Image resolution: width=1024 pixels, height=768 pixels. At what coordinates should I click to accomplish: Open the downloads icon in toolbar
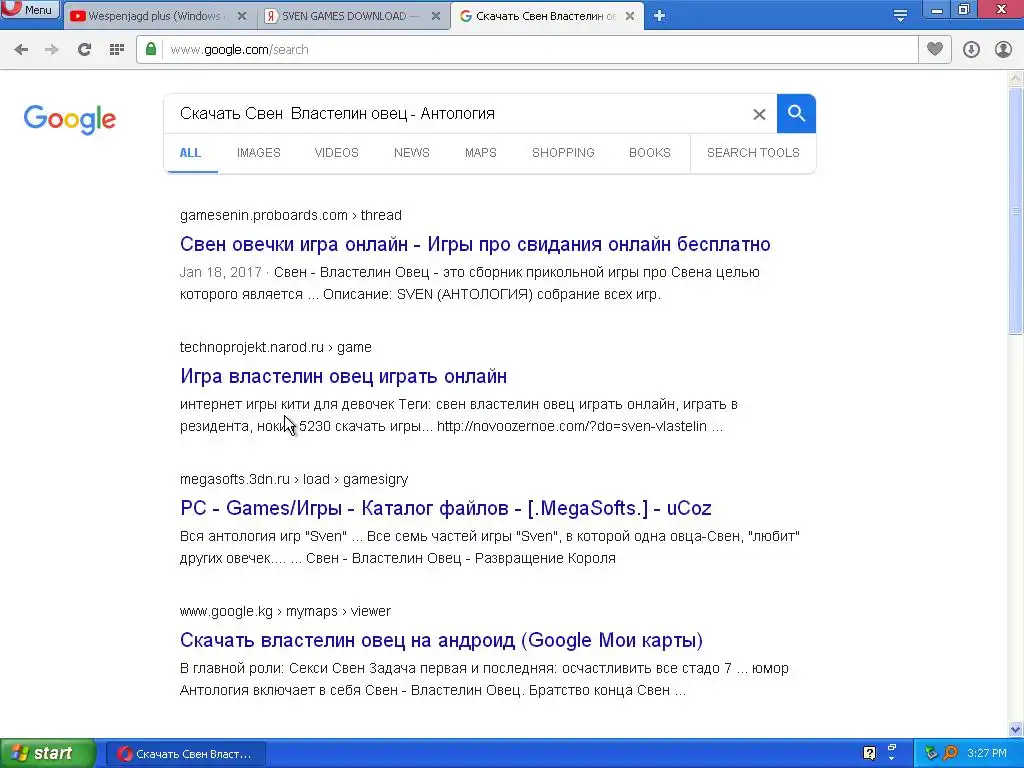click(971, 50)
